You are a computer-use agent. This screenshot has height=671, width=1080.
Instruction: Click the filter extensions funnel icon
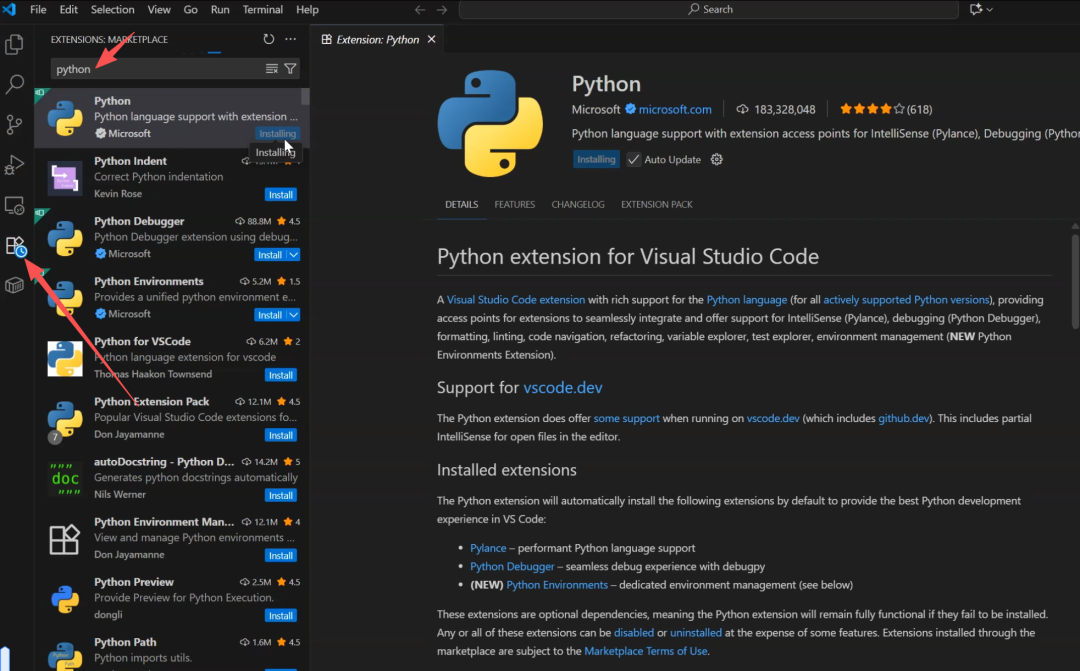290,69
